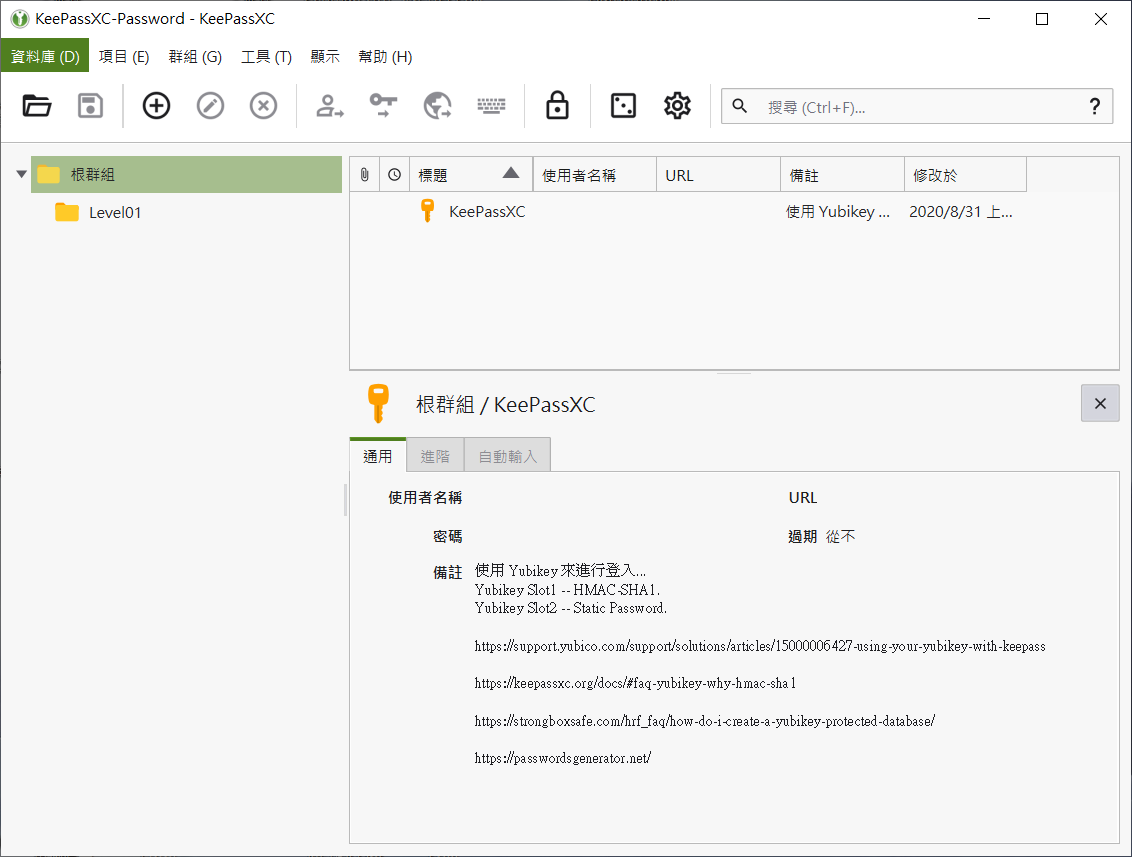The height and width of the screenshot is (857, 1132).
Task: Sort entries by 備註 column
Action: tap(842, 175)
